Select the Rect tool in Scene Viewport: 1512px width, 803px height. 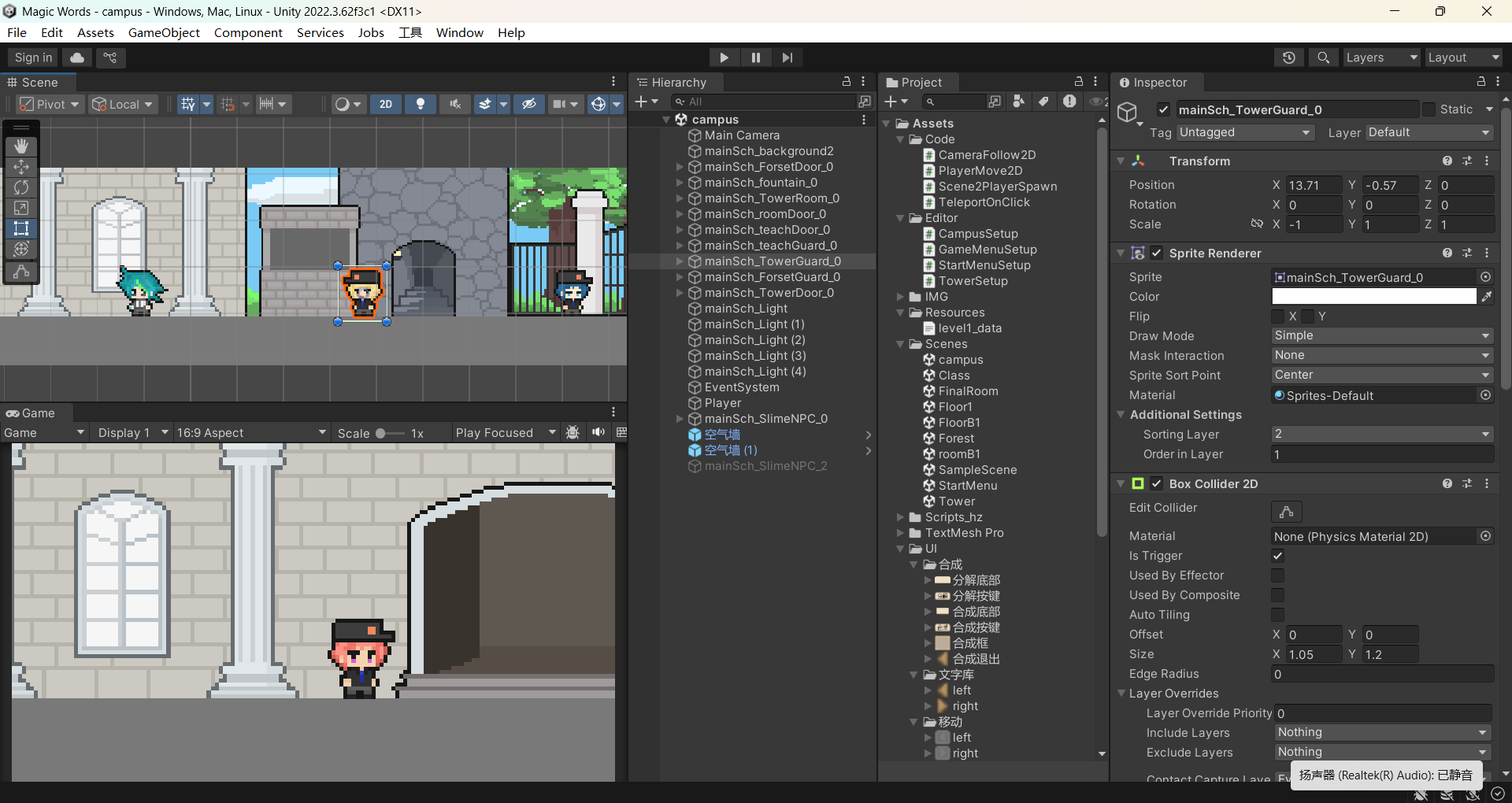(x=21, y=228)
